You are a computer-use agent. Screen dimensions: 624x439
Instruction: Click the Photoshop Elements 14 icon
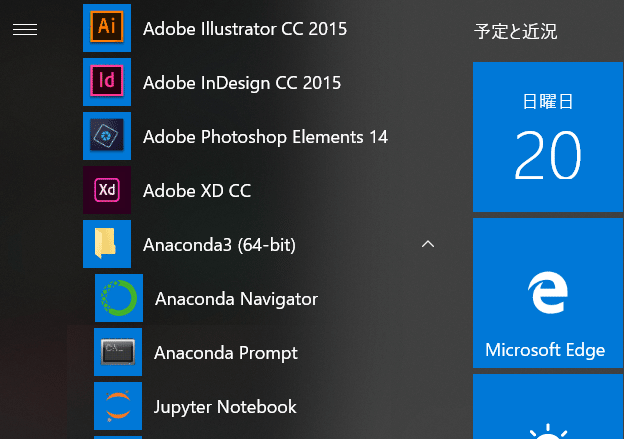point(107,136)
